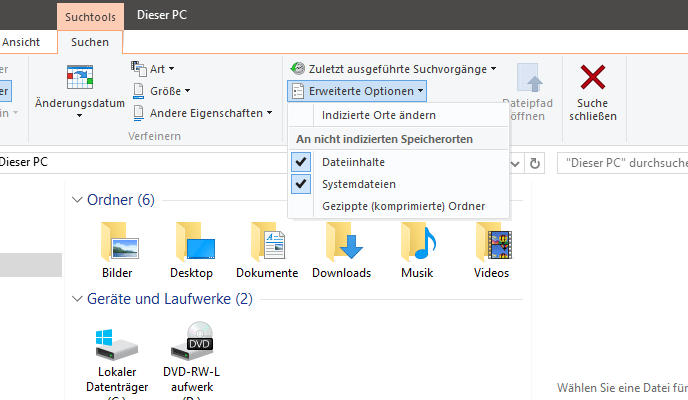Uncheck the Dateiinhalte option
The height and width of the screenshot is (400, 688).
point(353,162)
